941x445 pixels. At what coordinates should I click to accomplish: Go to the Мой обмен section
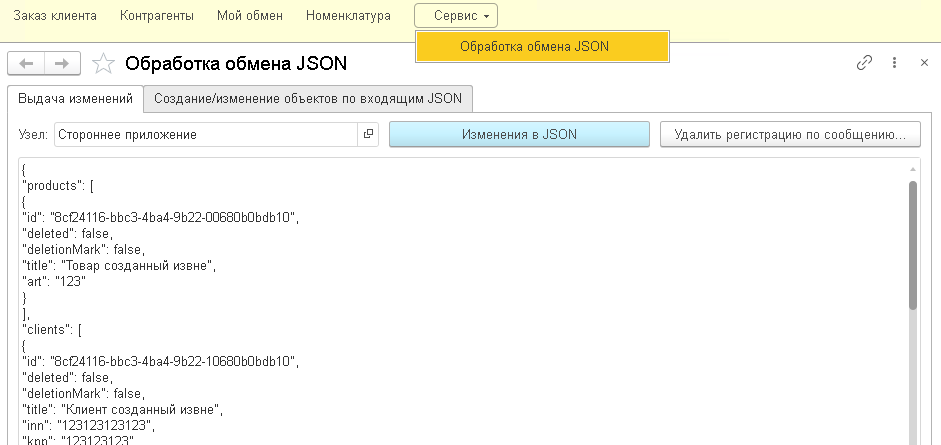(x=250, y=16)
